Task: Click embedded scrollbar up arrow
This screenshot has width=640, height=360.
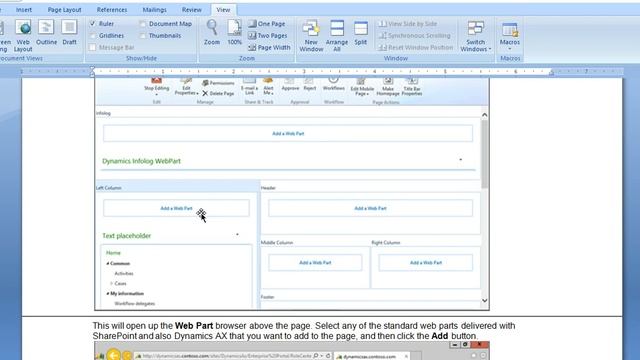Action: (x=484, y=115)
